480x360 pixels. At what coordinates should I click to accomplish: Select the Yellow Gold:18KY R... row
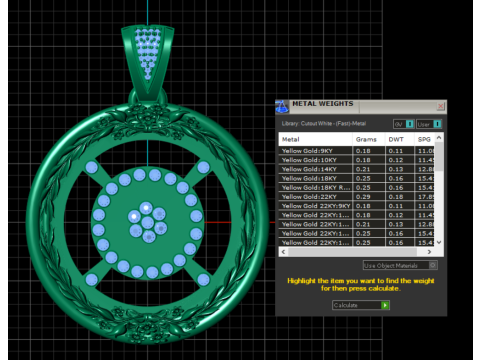click(x=356, y=188)
